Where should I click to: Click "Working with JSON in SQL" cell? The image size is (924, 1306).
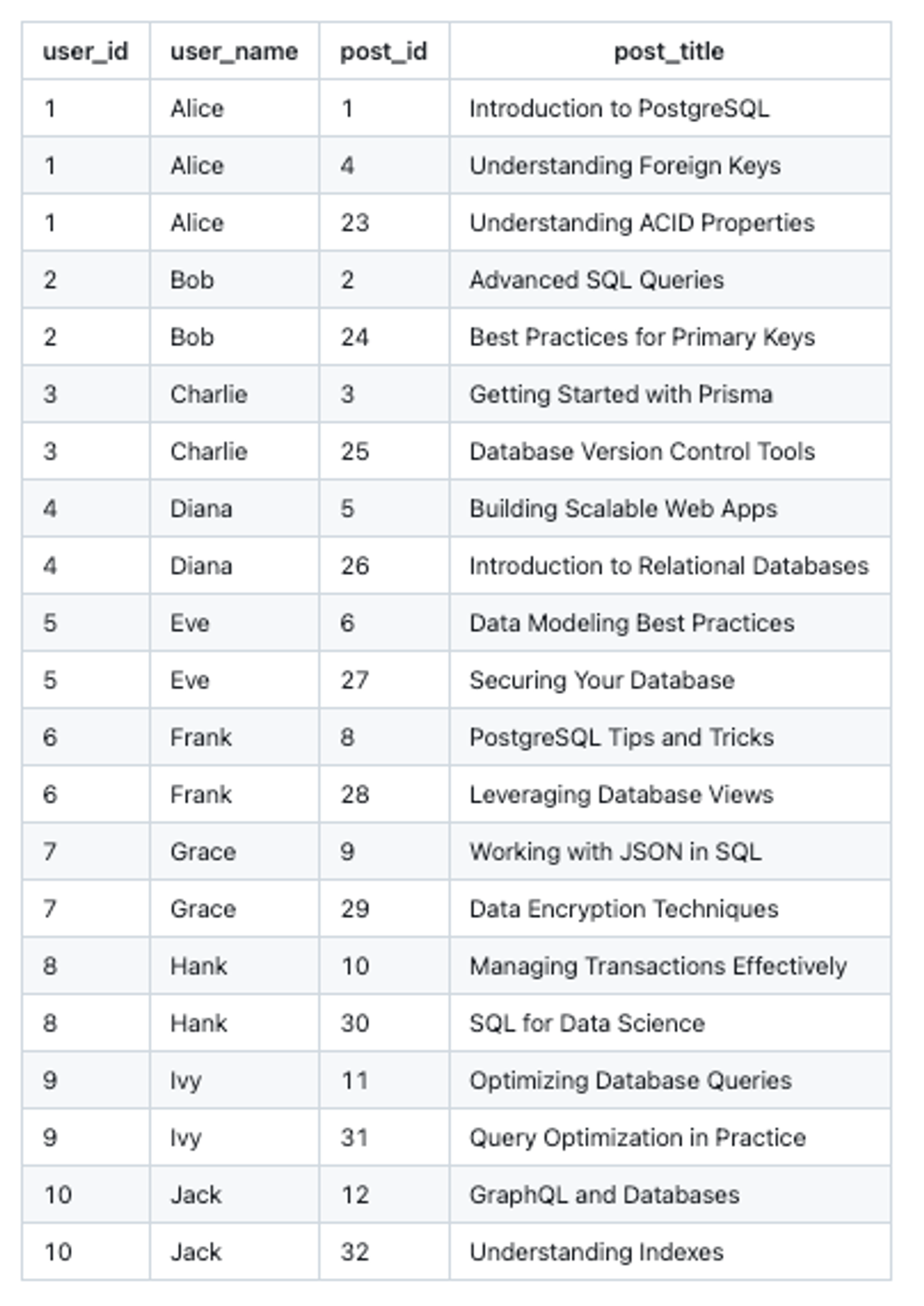click(x=615, y=851)
